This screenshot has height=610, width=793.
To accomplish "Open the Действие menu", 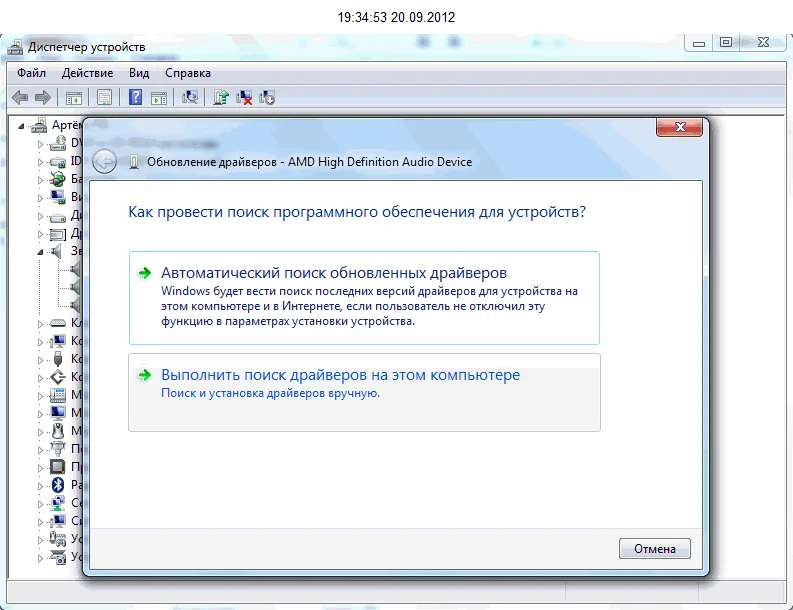I will (x=87, y=73).
